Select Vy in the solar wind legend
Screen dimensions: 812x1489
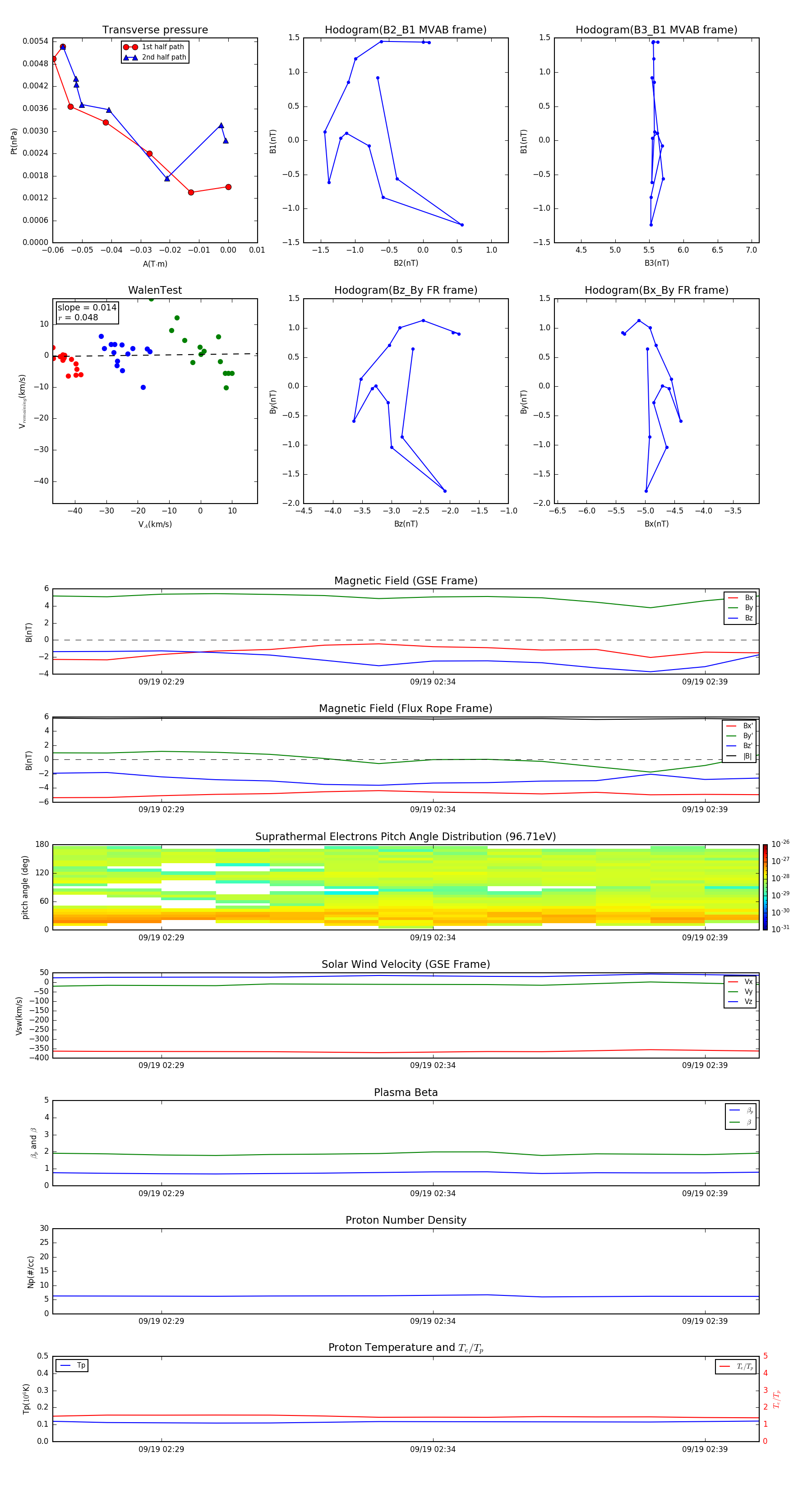coord(740,991)
